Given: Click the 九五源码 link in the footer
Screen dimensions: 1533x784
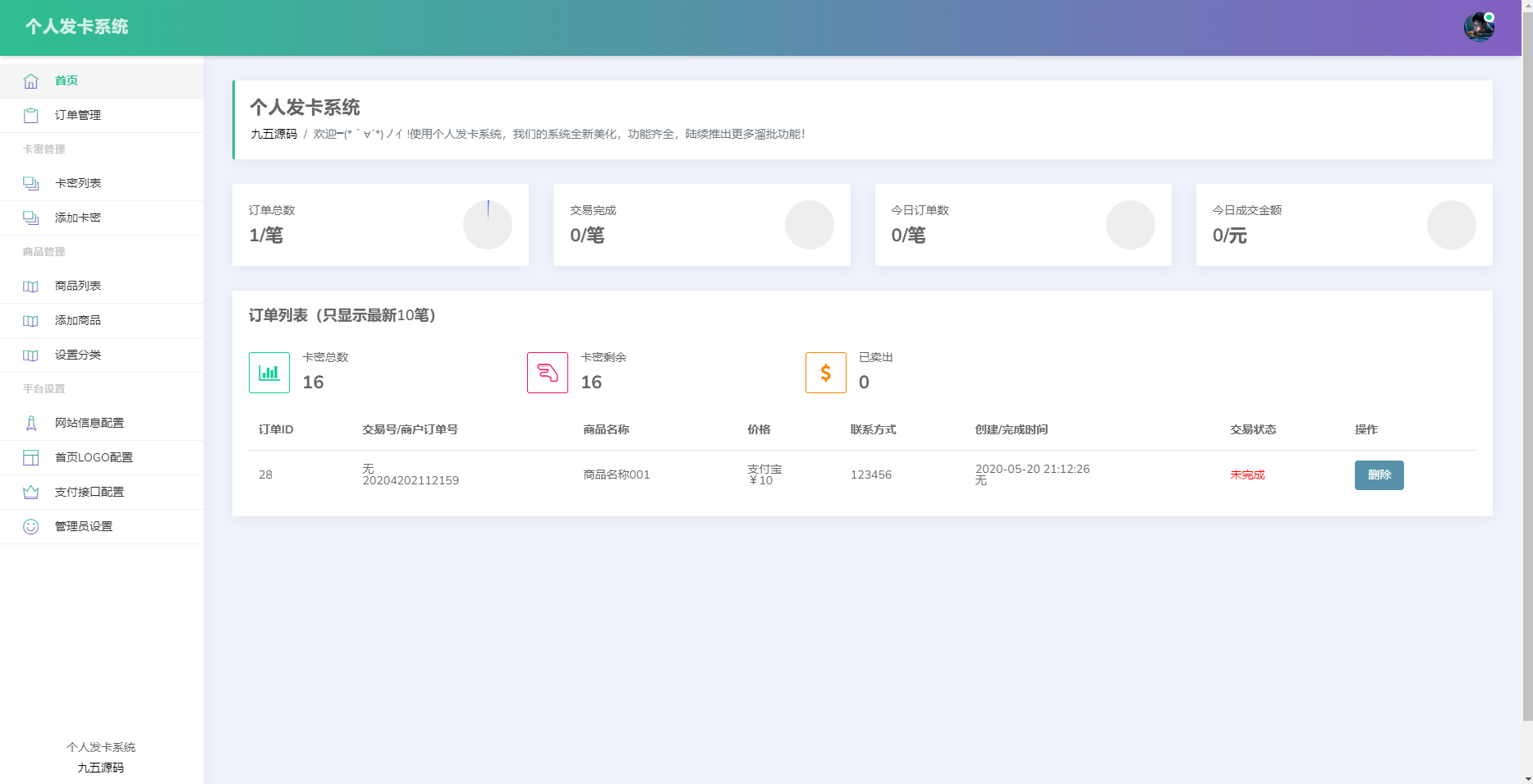Looking at the screenshot, I should tap(101, 768).
